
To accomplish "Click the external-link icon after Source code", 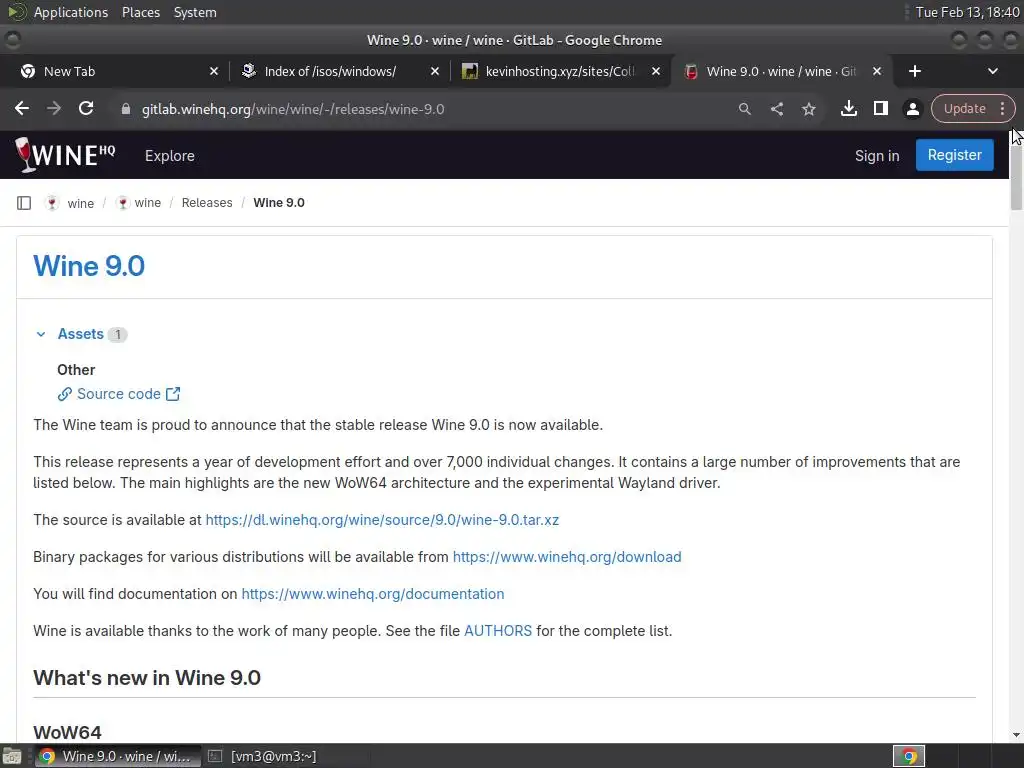I will [x=173, y=394].
